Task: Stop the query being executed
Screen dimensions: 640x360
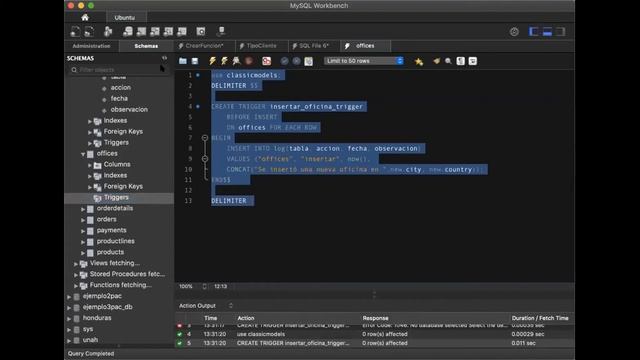Action: tap(249, 61)
